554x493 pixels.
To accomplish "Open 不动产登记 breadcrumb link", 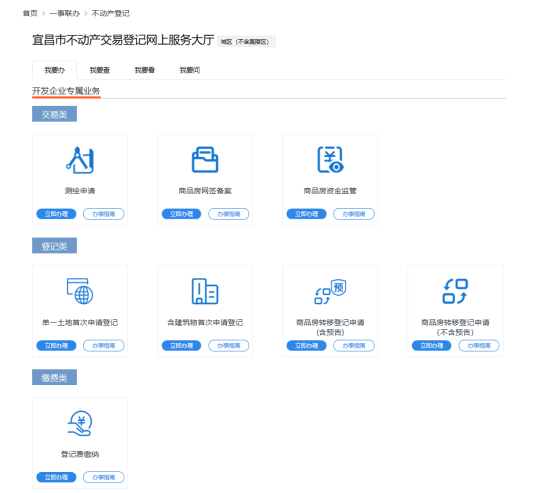I will pos(111,13).
